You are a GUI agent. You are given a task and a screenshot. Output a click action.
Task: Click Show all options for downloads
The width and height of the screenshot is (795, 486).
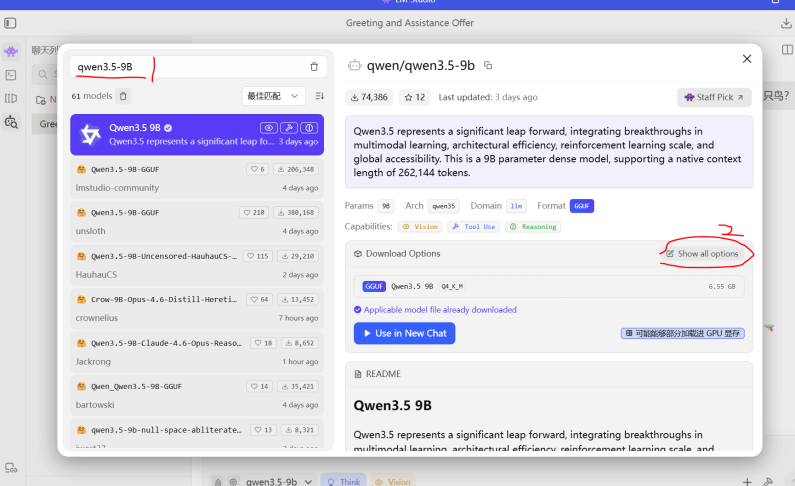pyautogui.click(x=702, y=254)
